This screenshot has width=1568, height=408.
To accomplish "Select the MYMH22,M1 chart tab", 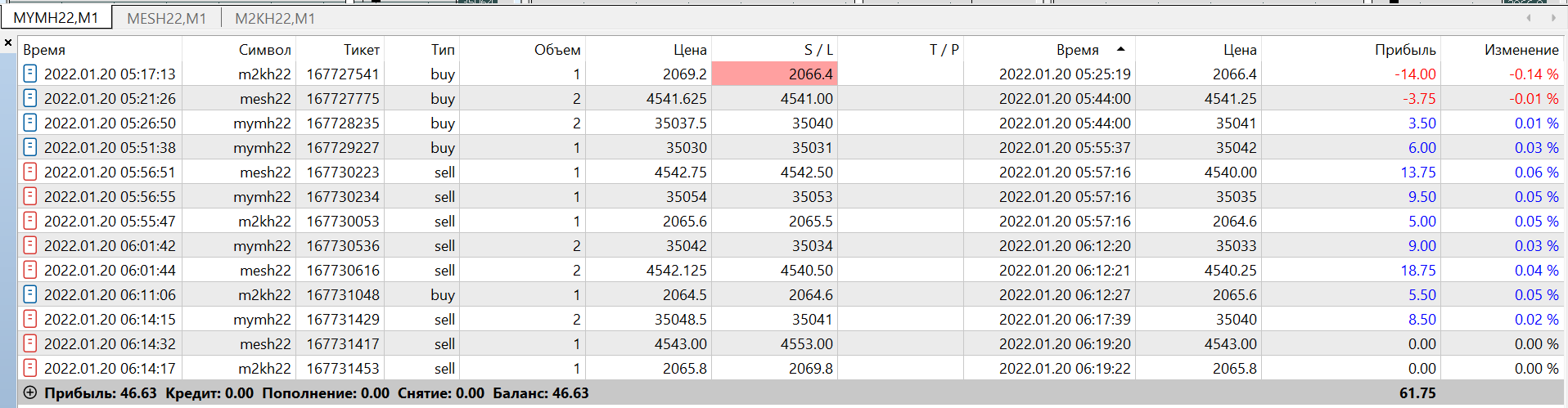I will pyautogui.click(x=56, y=18).
